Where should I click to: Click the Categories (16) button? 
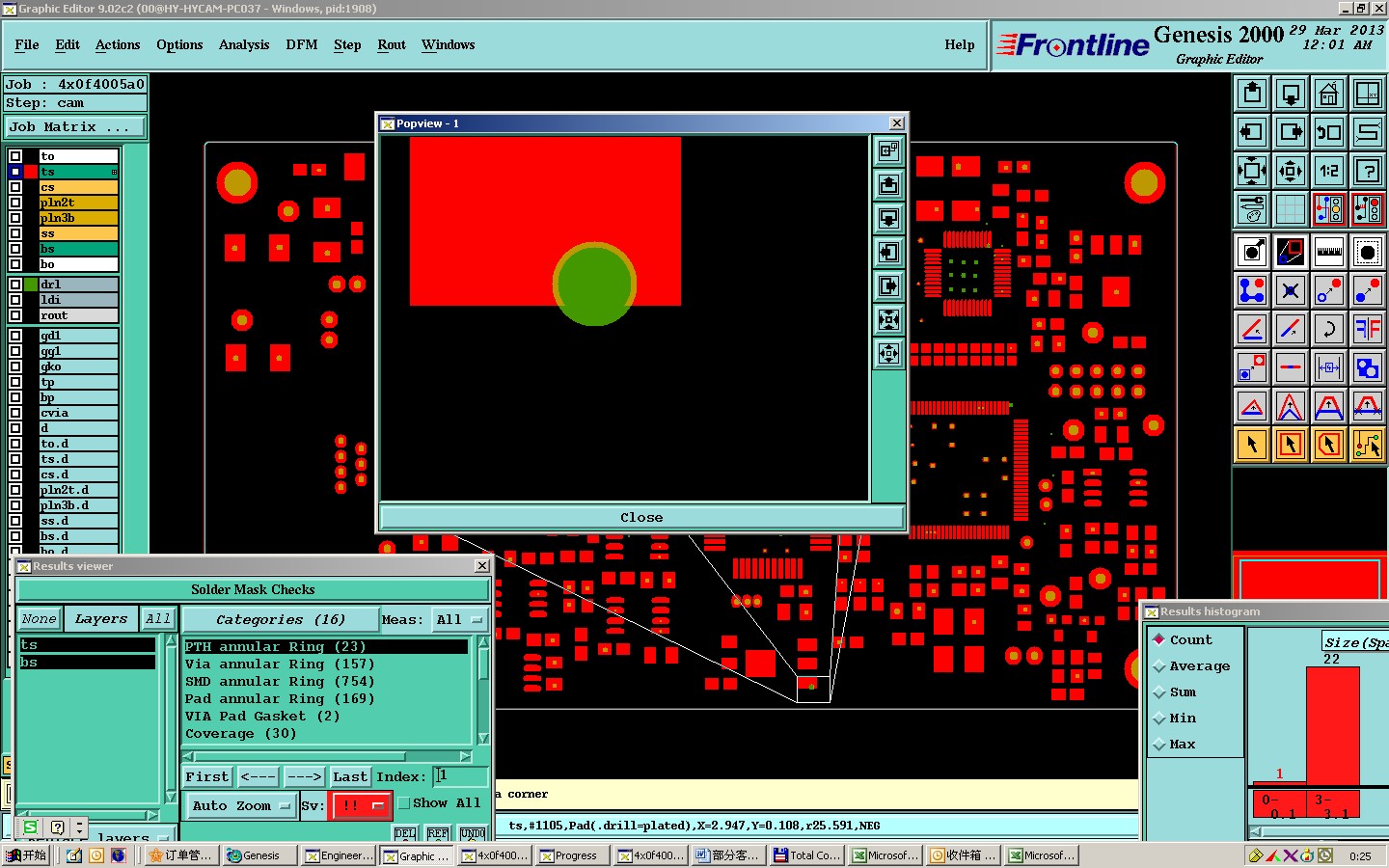click(280, 619)
